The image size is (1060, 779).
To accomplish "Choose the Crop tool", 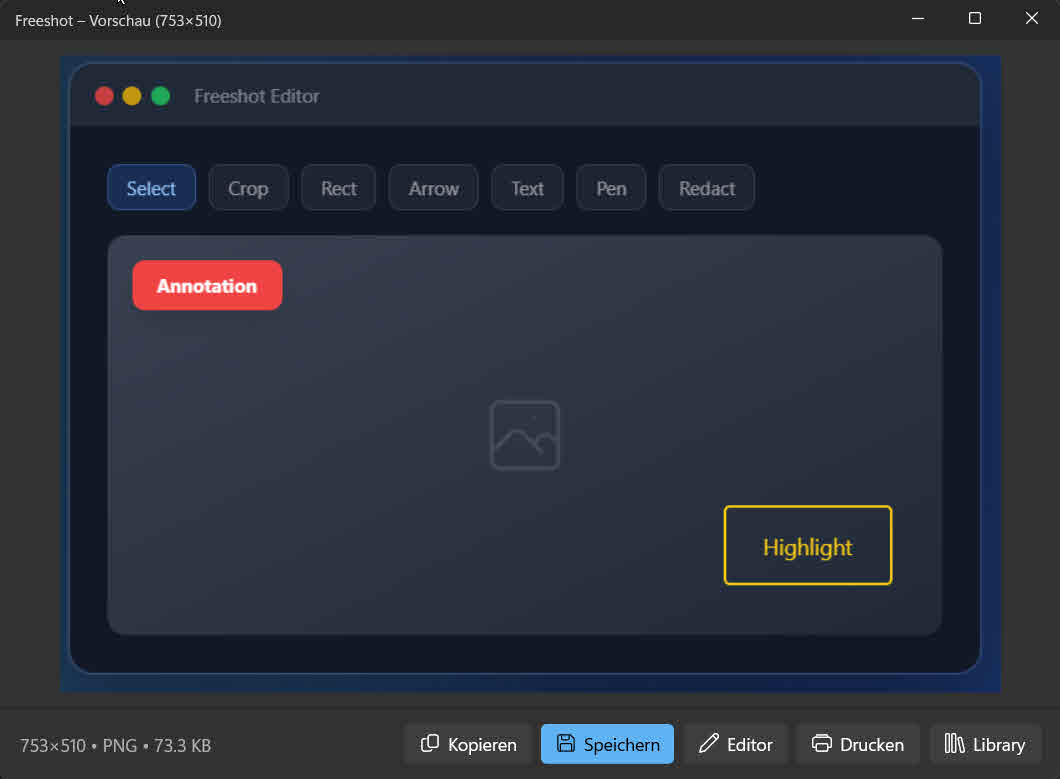I will point(248,188).
